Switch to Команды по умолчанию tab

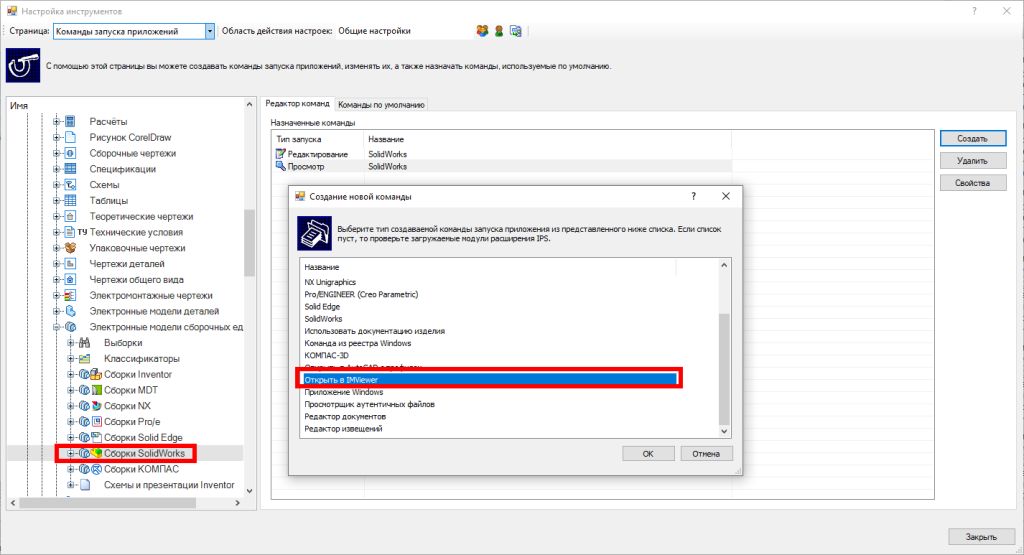pos(381,104)
